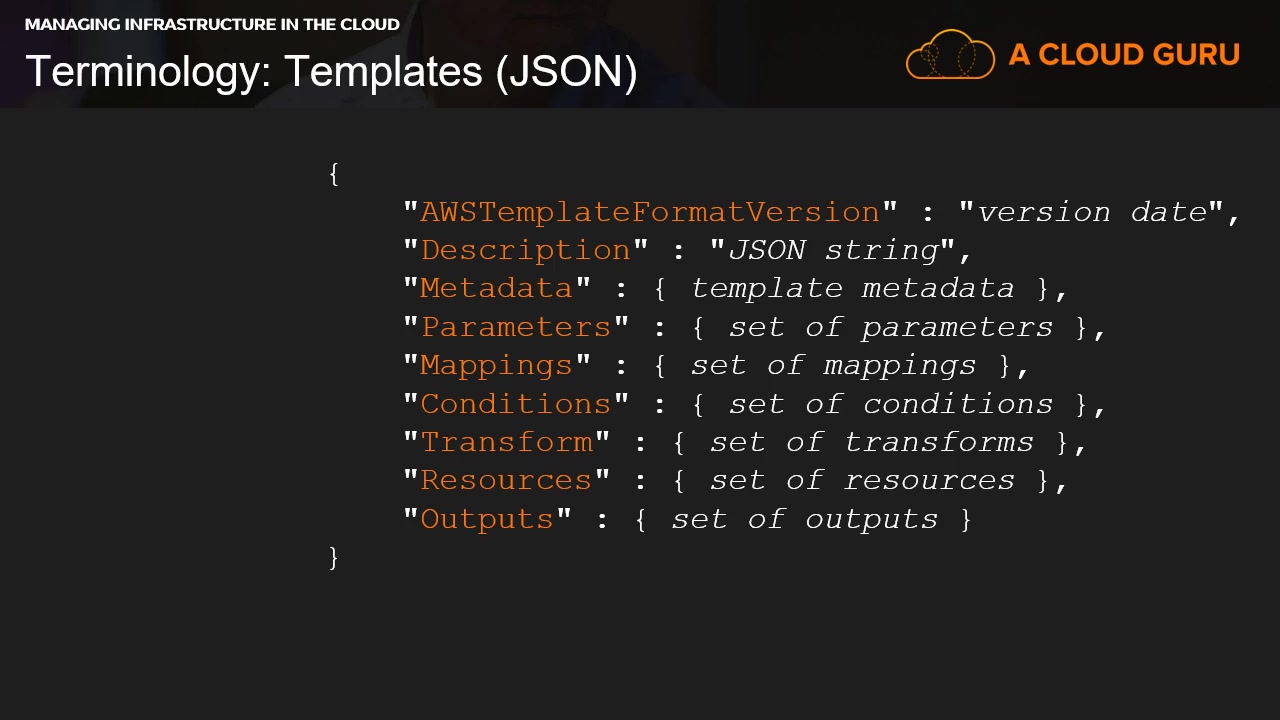Image resolution: width=1280 pixels, height=720 pixels.
Task: Click the "set of parameters" placeholder text
Action: point(890,327)
